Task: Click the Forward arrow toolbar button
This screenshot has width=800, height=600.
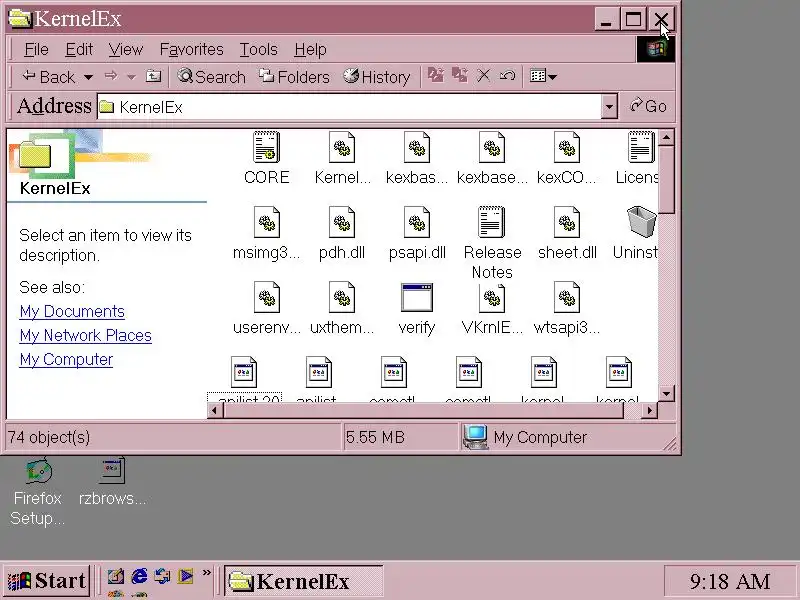Action: tap(111, 76)
